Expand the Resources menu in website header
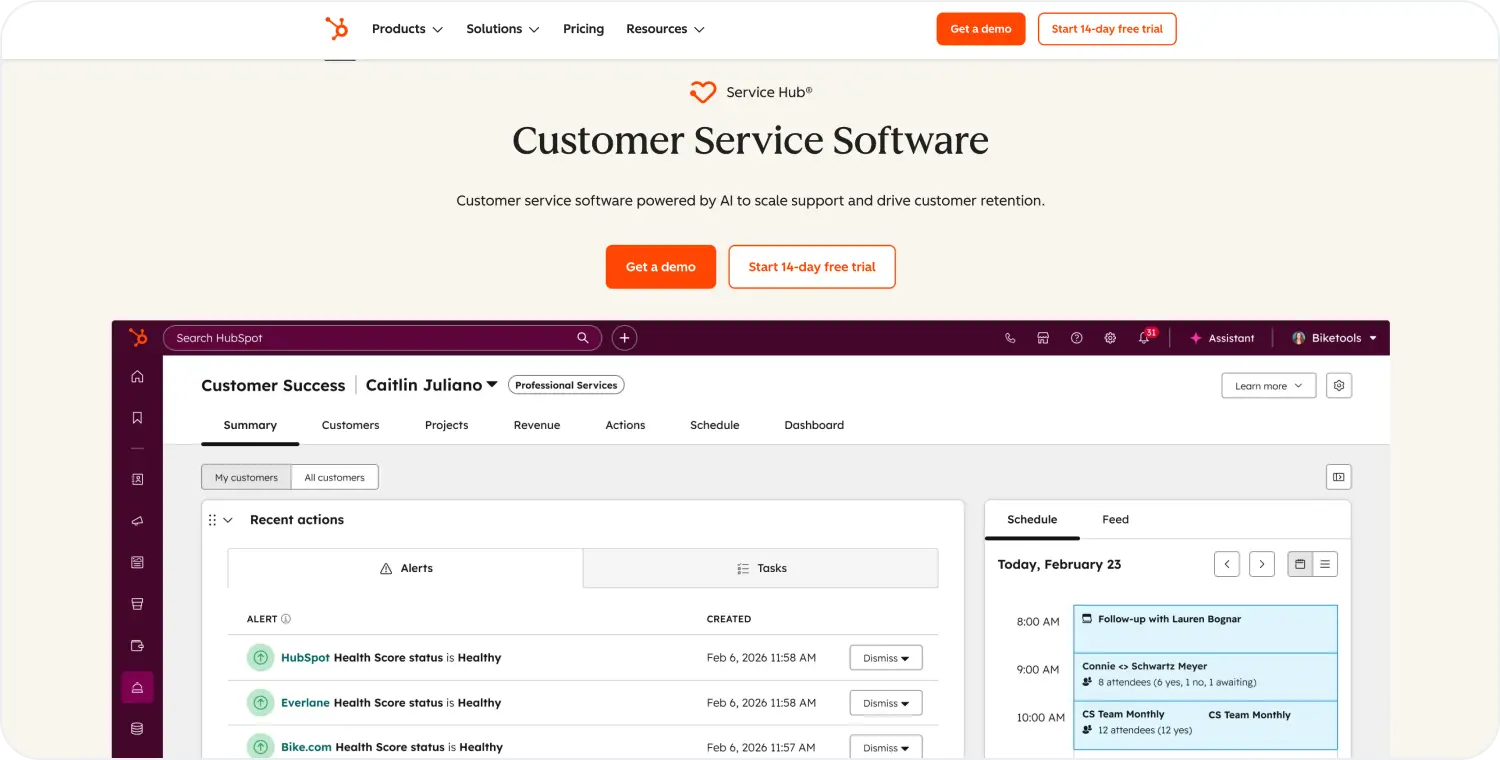 [x=665, y=29]
